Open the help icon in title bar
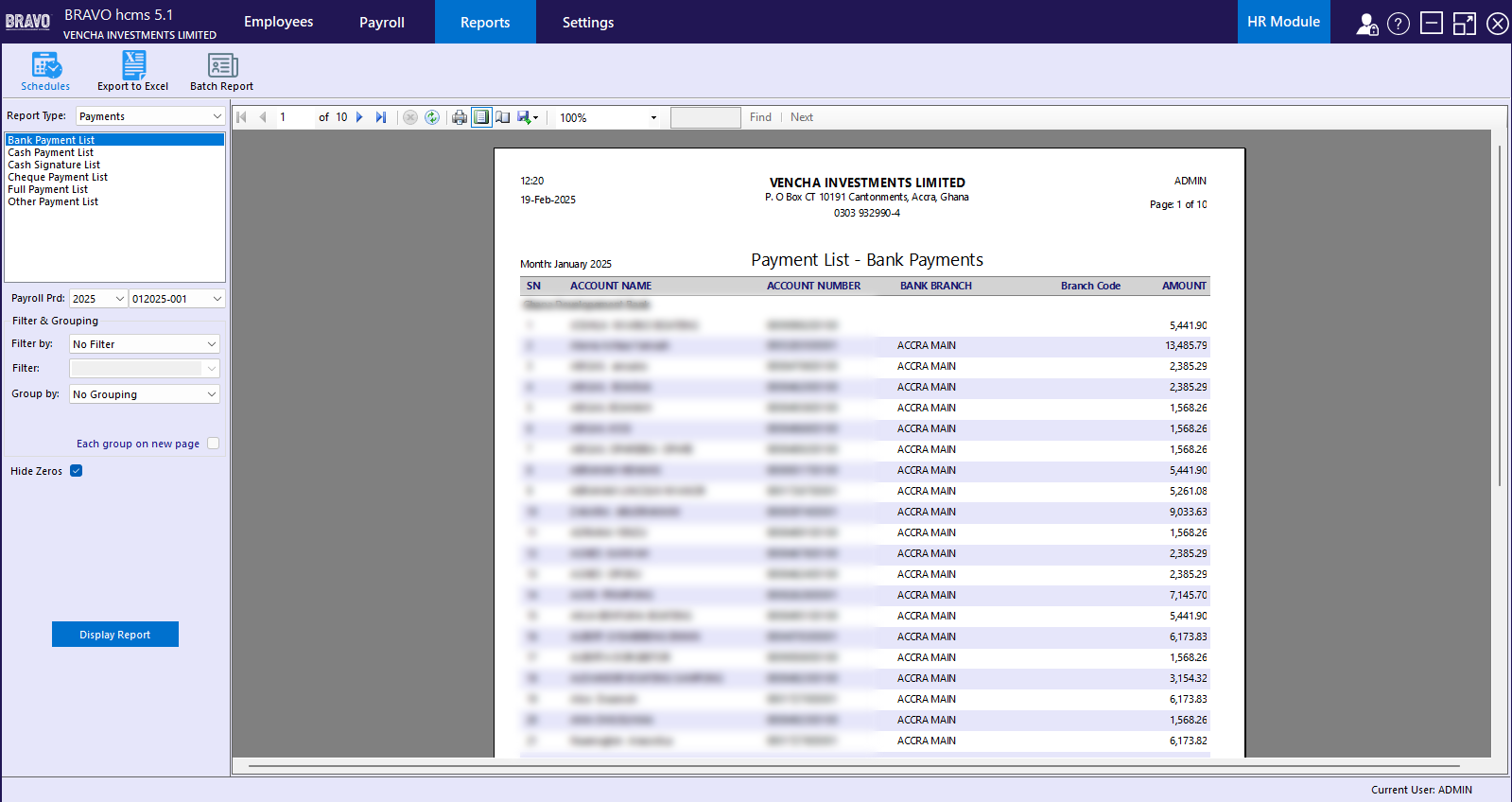1512x802 pixels. [1398, 24]
